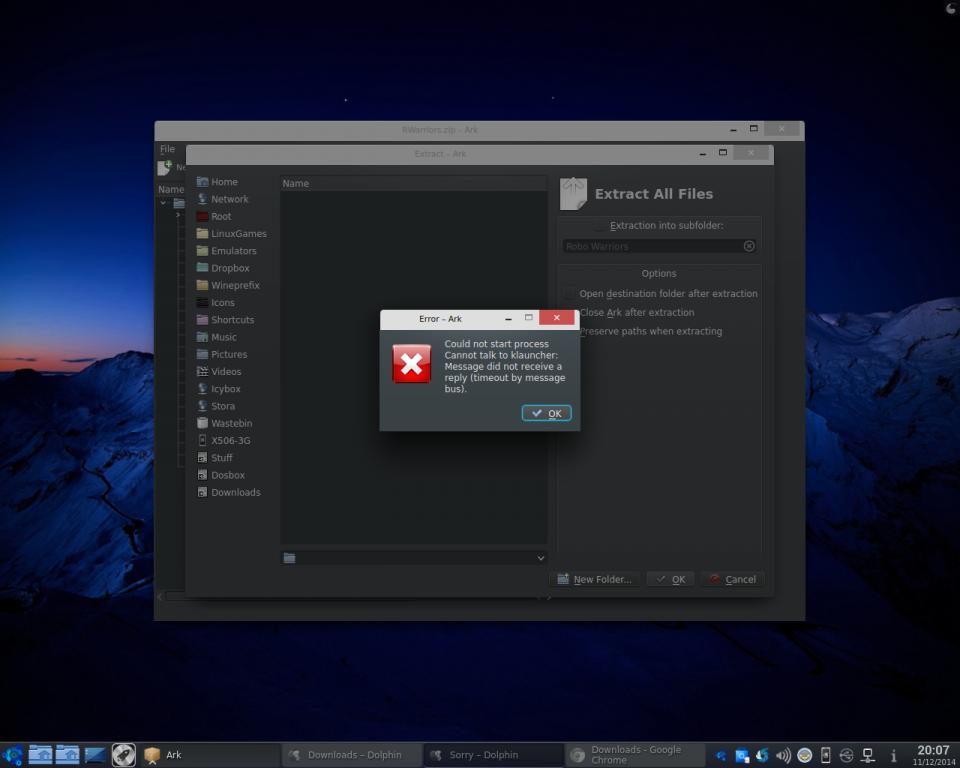
Task: Open the Dropbox folder in places
Action: point(230,268)
